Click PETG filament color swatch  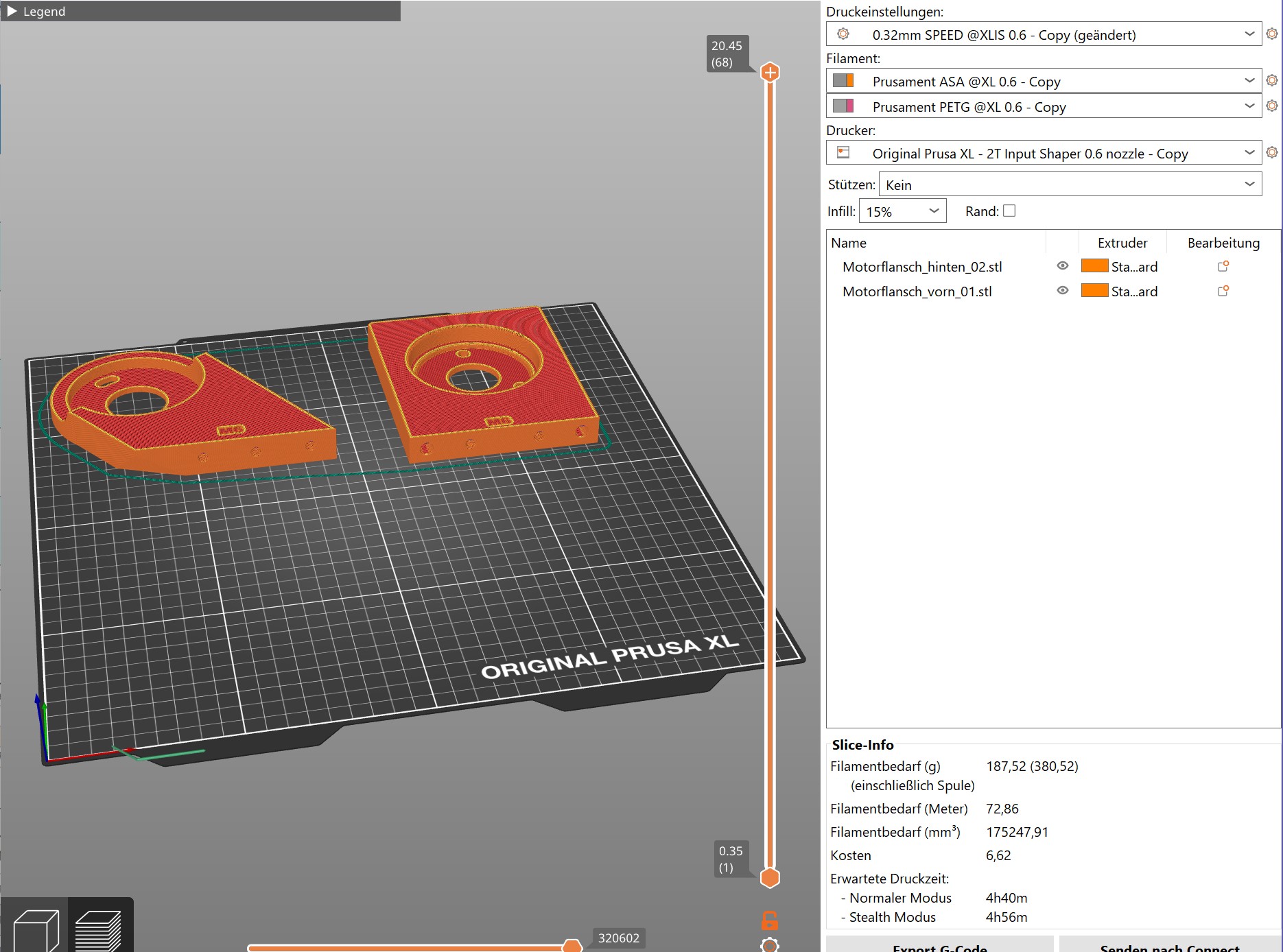tap(843, 106)
